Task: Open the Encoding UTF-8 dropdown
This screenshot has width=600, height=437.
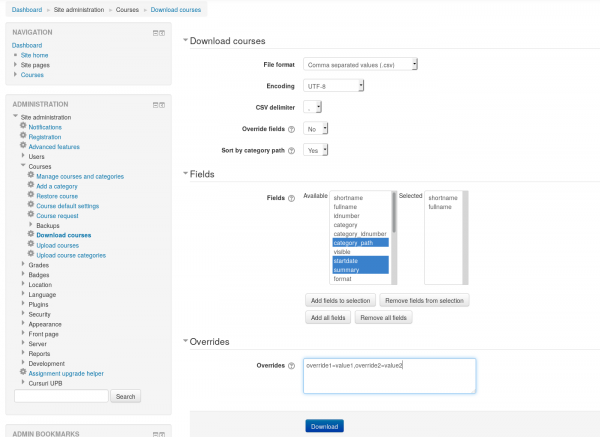Action: point(335,86)
